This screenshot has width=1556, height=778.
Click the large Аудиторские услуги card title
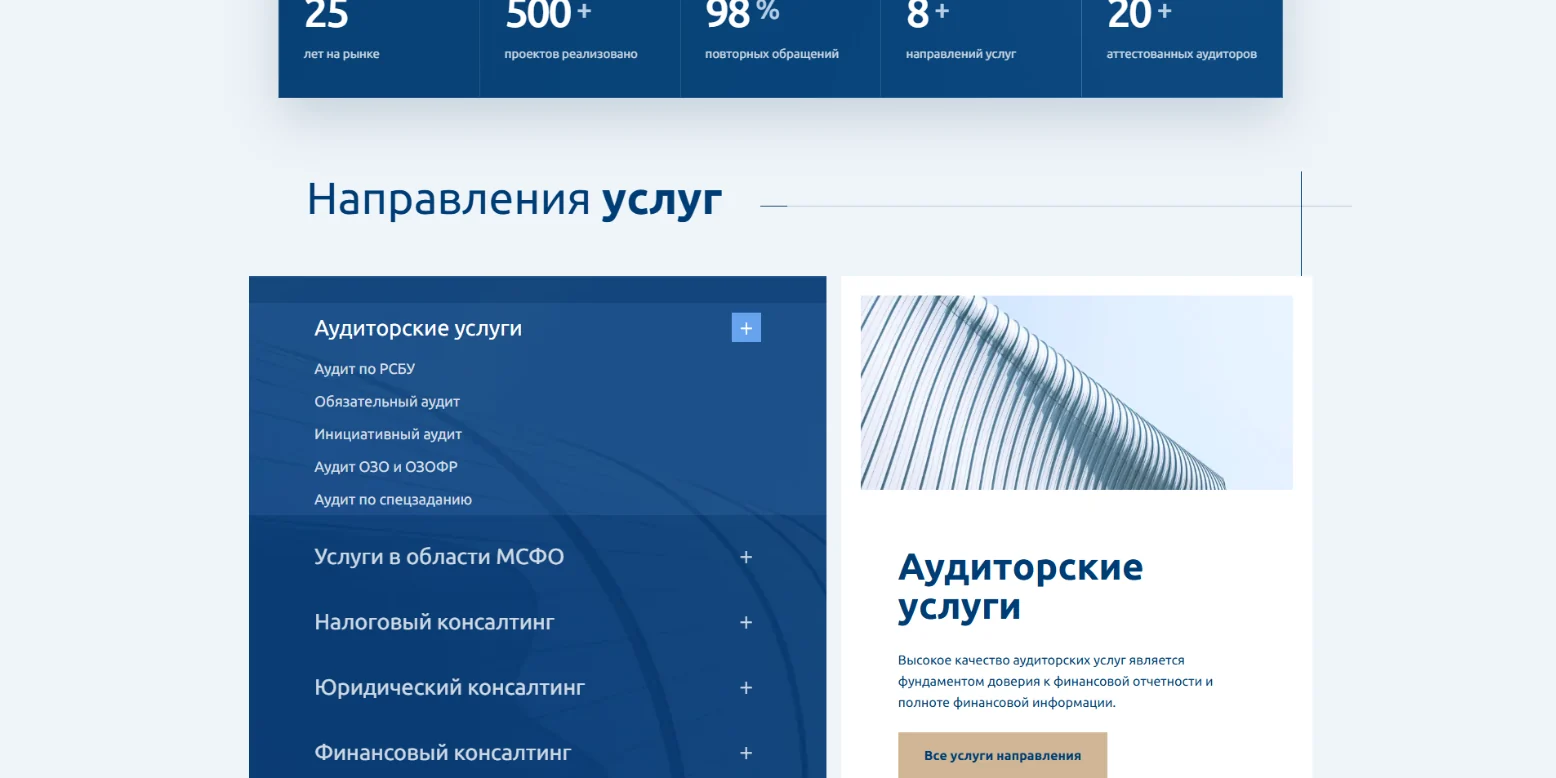pos(1020,587)
